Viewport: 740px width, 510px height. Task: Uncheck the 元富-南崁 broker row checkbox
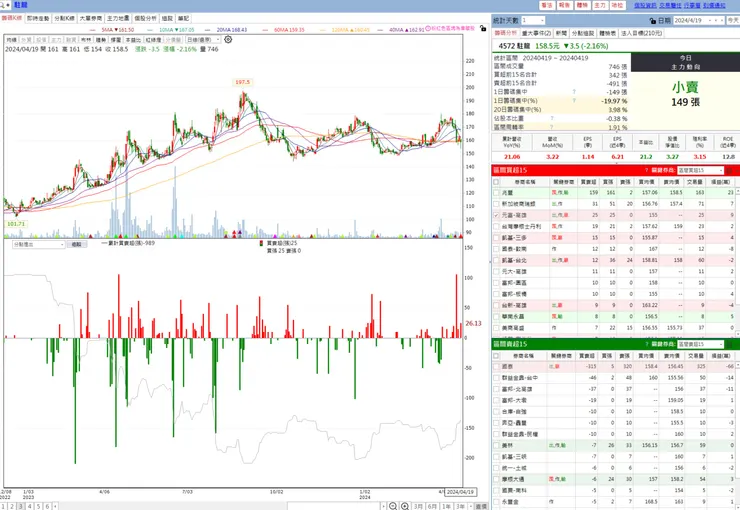(x=496, y=215)
